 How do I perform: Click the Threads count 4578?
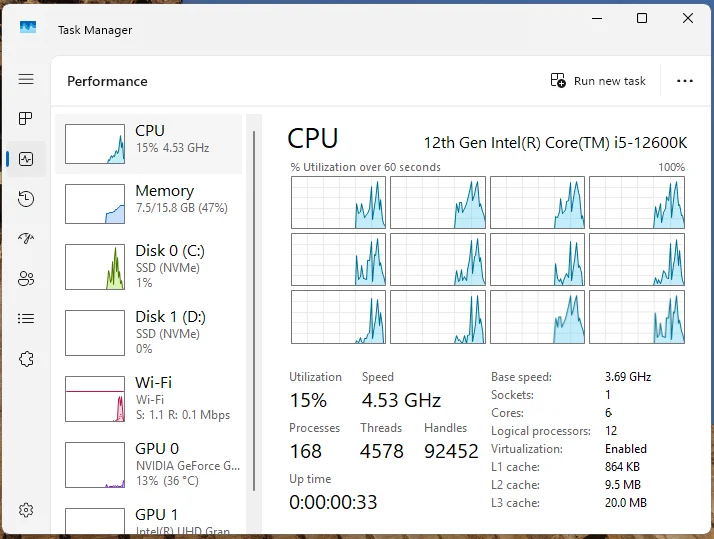[382, 451]
